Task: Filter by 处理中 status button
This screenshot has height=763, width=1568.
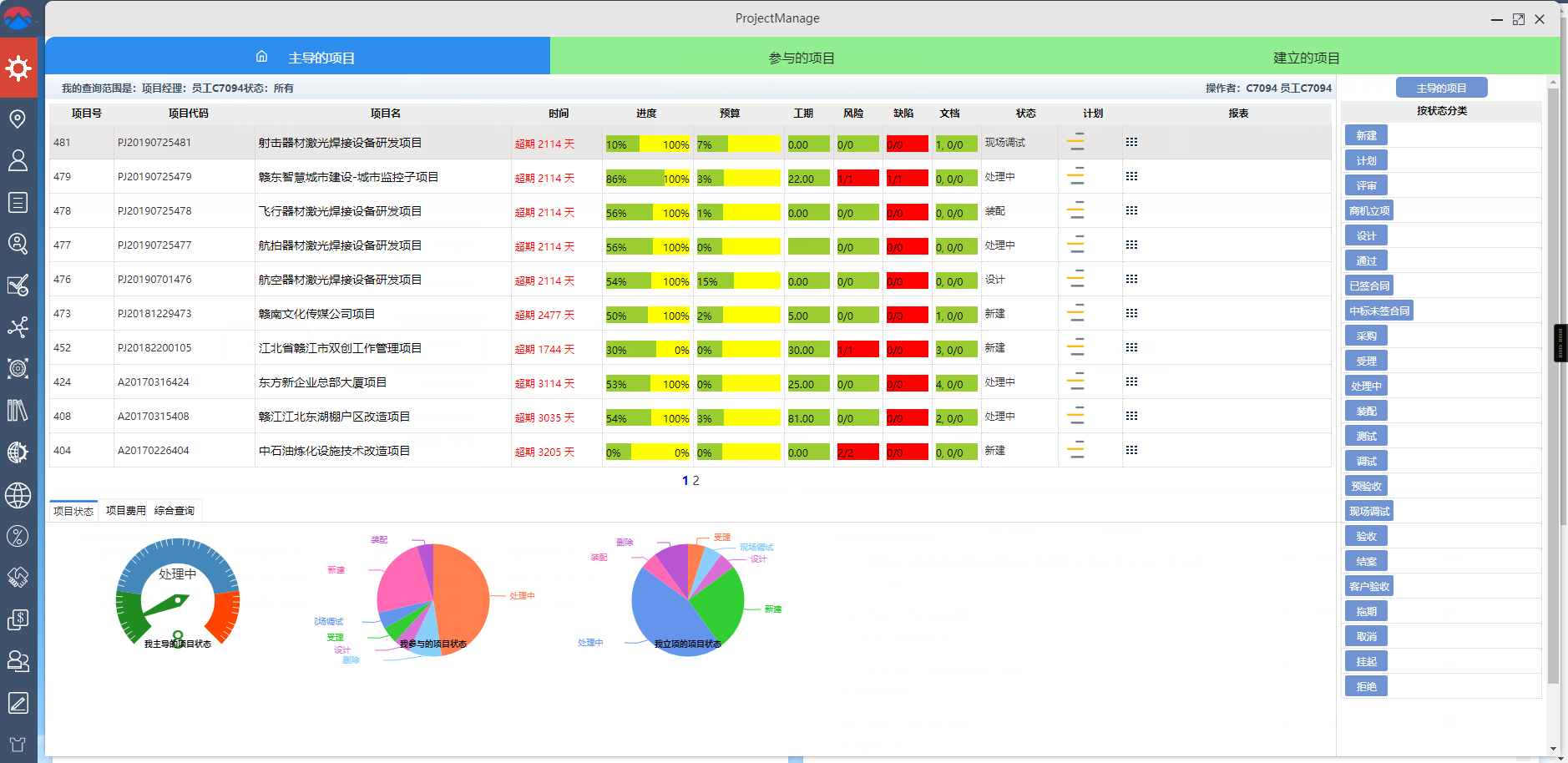Action: (1366, 386)
